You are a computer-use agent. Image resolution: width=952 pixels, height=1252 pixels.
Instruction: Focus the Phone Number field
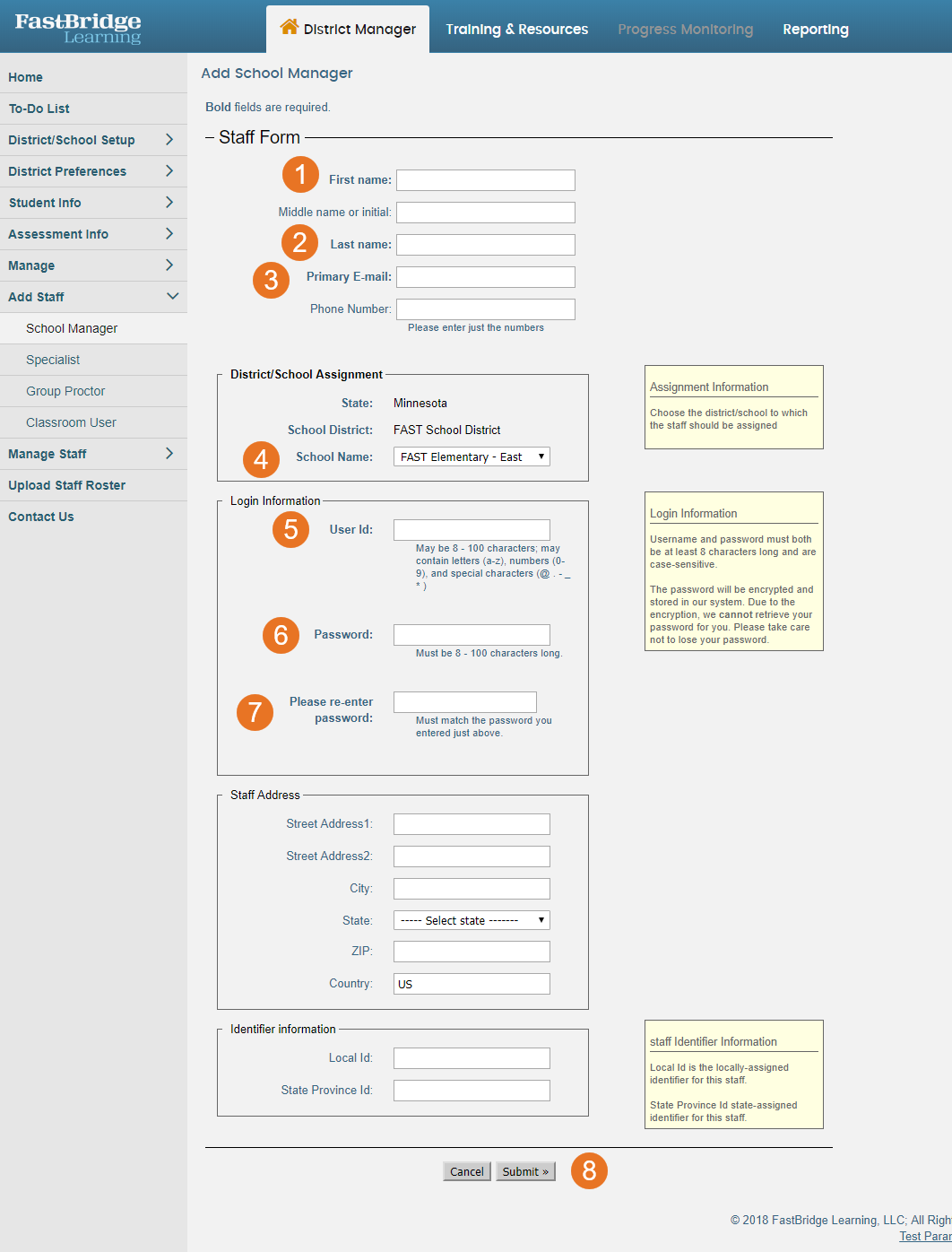(486, 309)
